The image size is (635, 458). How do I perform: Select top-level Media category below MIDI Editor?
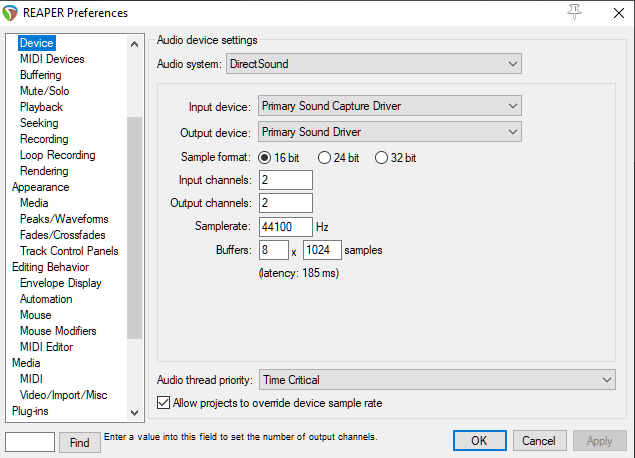click(26, 363)
